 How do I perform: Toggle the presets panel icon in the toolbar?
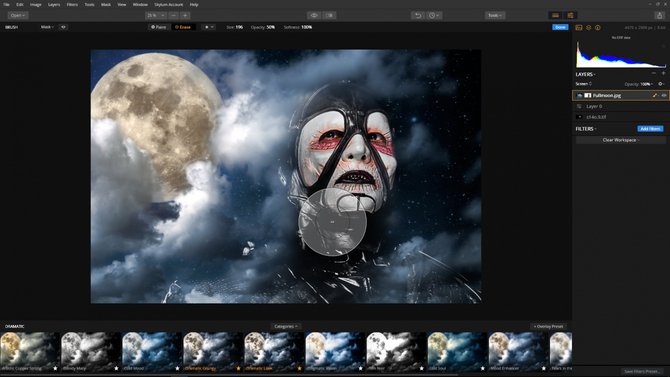(555, 15)
